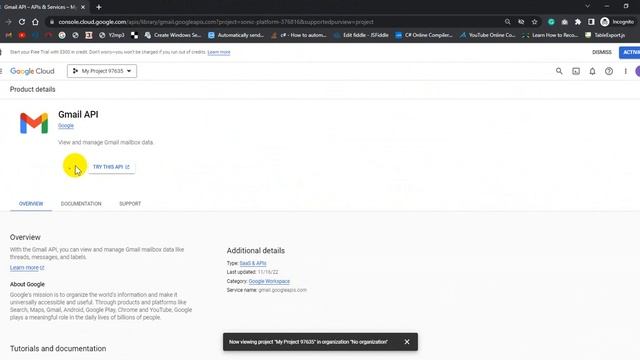Open the Edit fiddle - JSFiddle bookmark
The width and height of the screenshot is (640, 360).
click(x=361, y=36)
